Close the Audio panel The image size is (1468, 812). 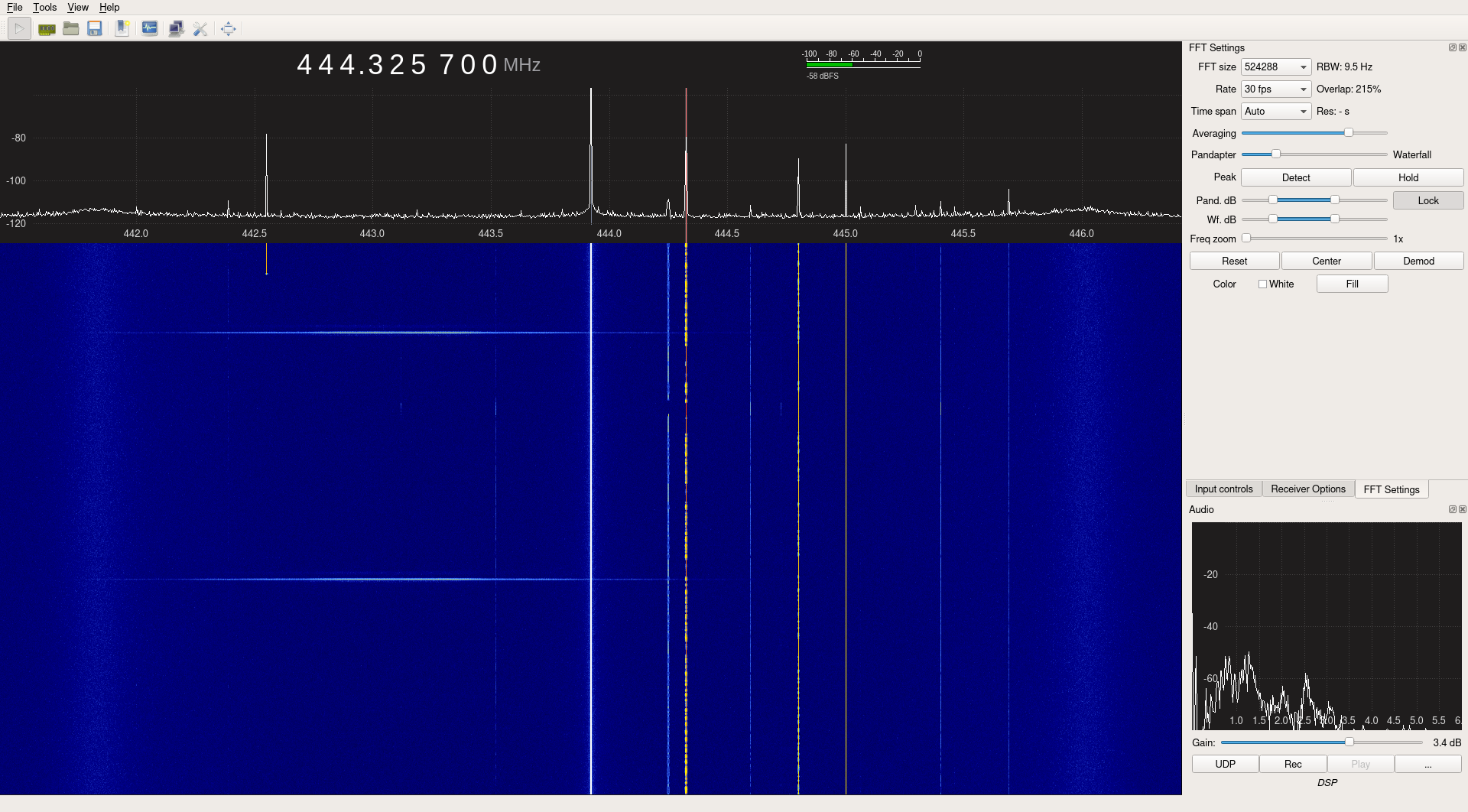pyautogui.click(x=1463, y=509)
